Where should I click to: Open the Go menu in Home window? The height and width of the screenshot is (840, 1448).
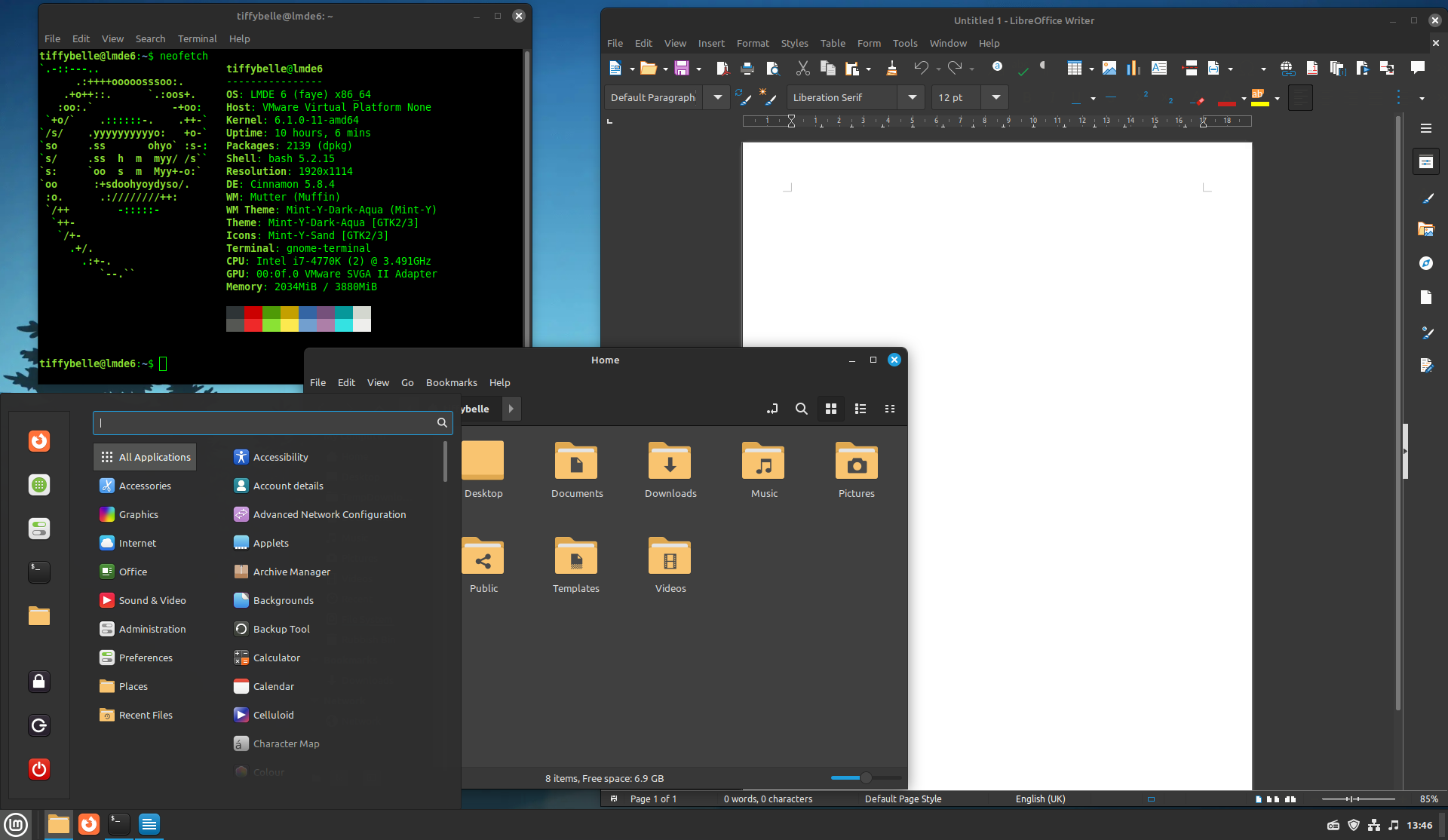[x=407, y=382]
